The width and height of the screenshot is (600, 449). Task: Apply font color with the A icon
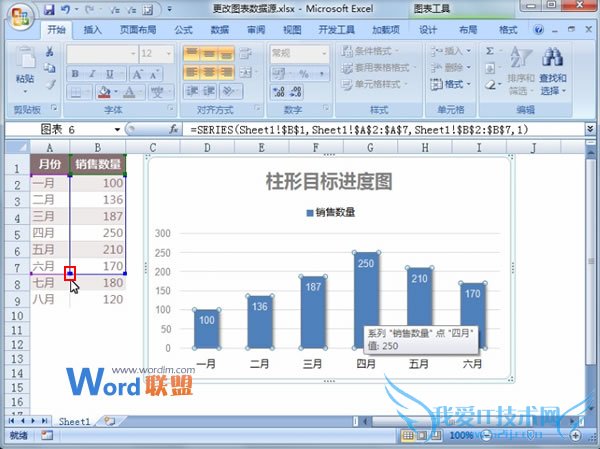tap(129, 92)
